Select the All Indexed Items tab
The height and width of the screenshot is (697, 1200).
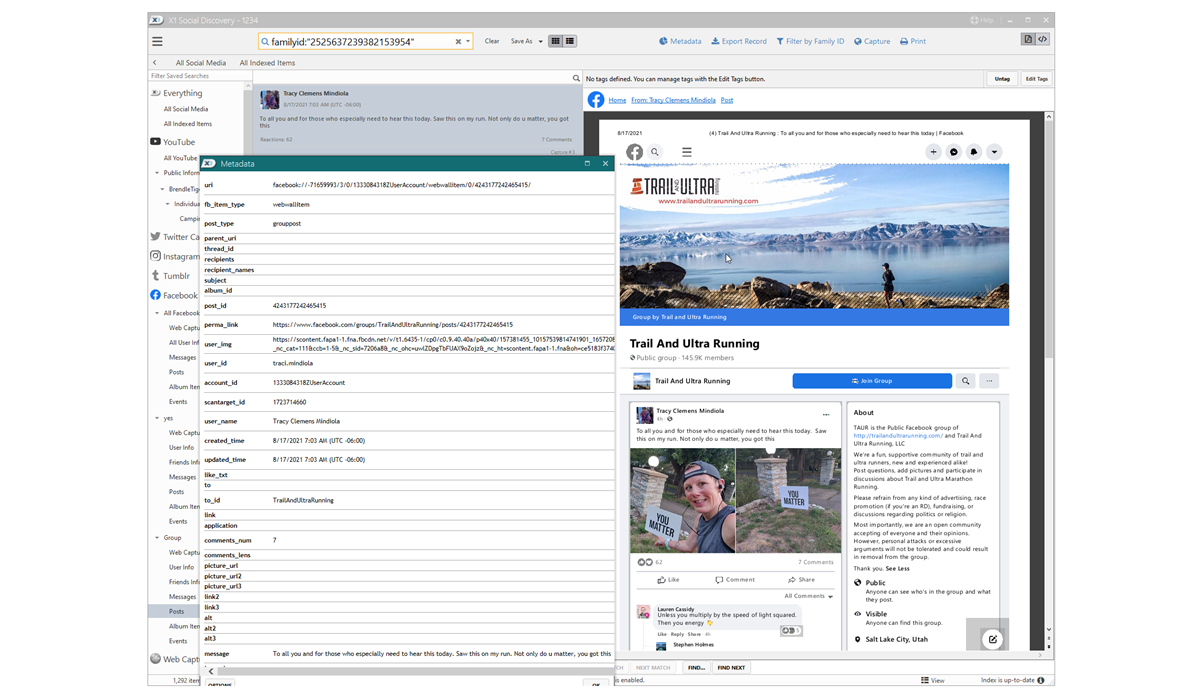pos(267,63)
